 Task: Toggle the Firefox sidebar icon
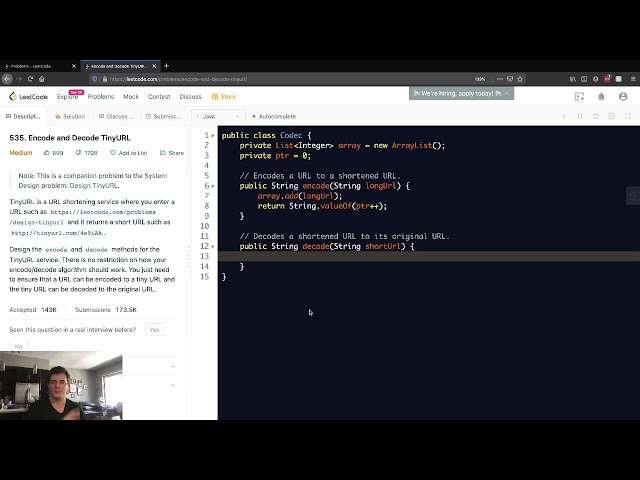pos(584,79)
